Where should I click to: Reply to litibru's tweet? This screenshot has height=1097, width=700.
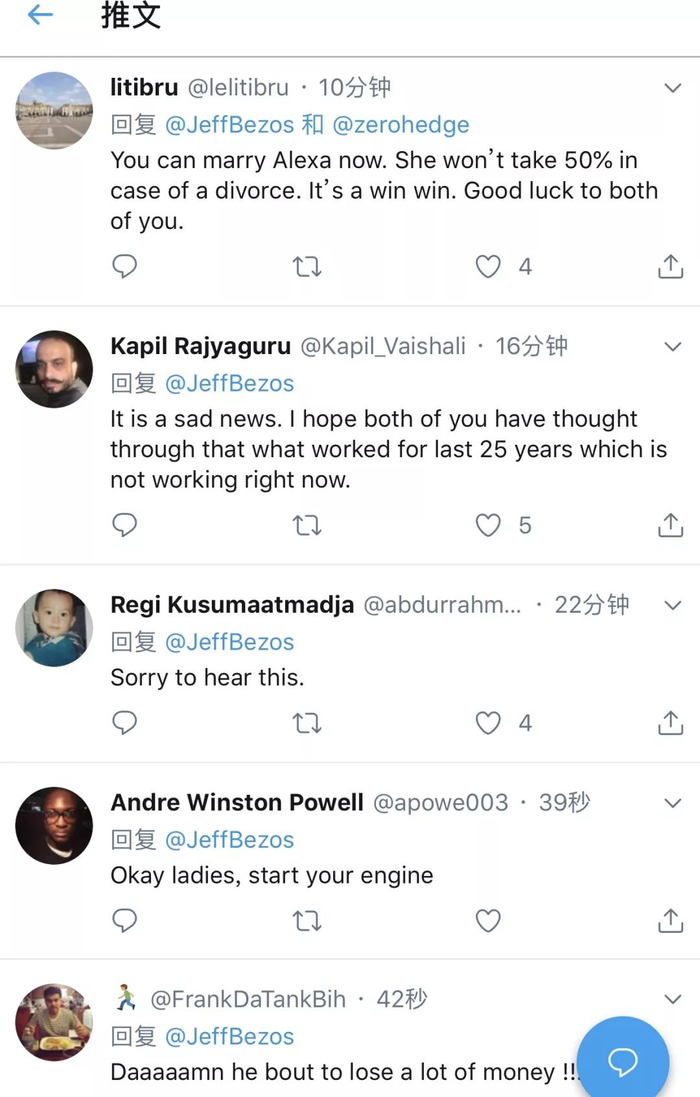124,266
